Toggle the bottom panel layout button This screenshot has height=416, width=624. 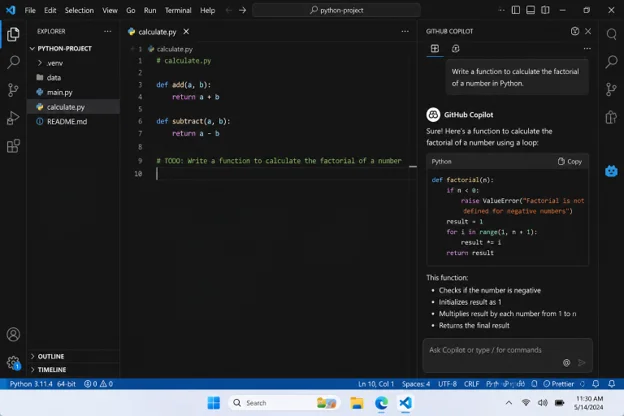point(530,10)
